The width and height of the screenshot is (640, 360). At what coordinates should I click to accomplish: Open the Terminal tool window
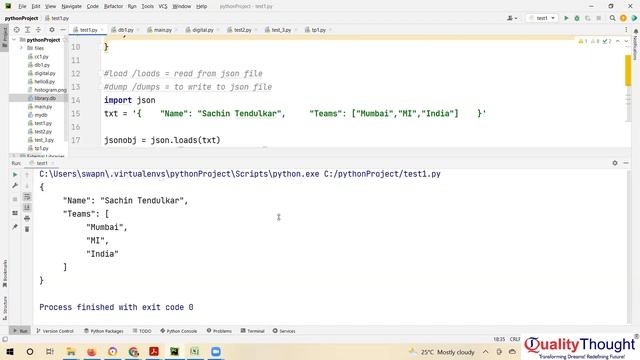[253, 331]
